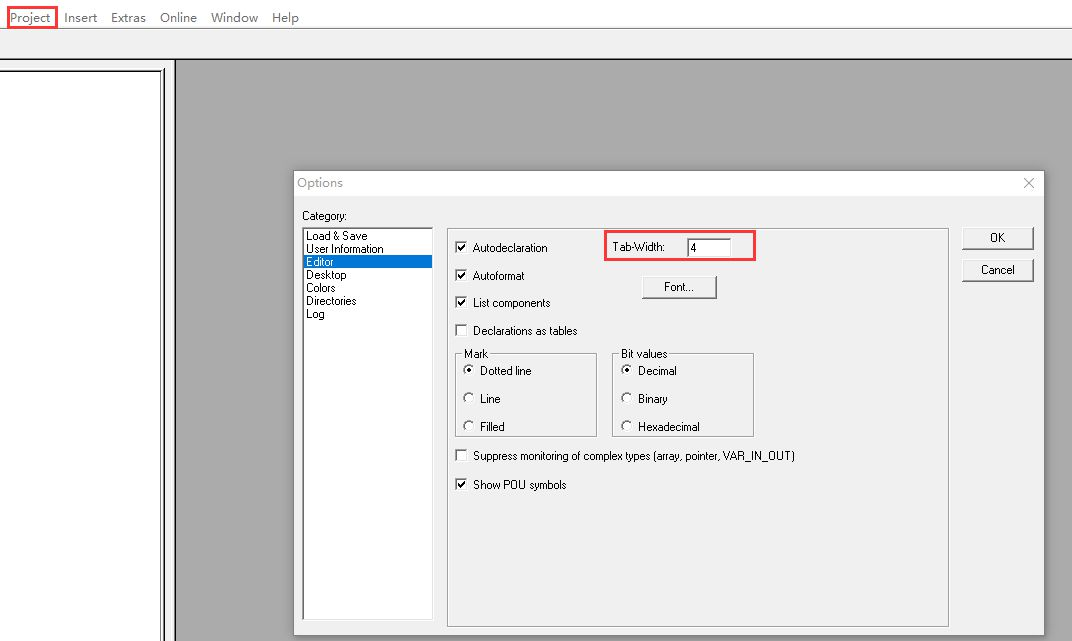Select the Filled mark option
The height and width of the screenshot is (641, 1072).
(468, 426)
